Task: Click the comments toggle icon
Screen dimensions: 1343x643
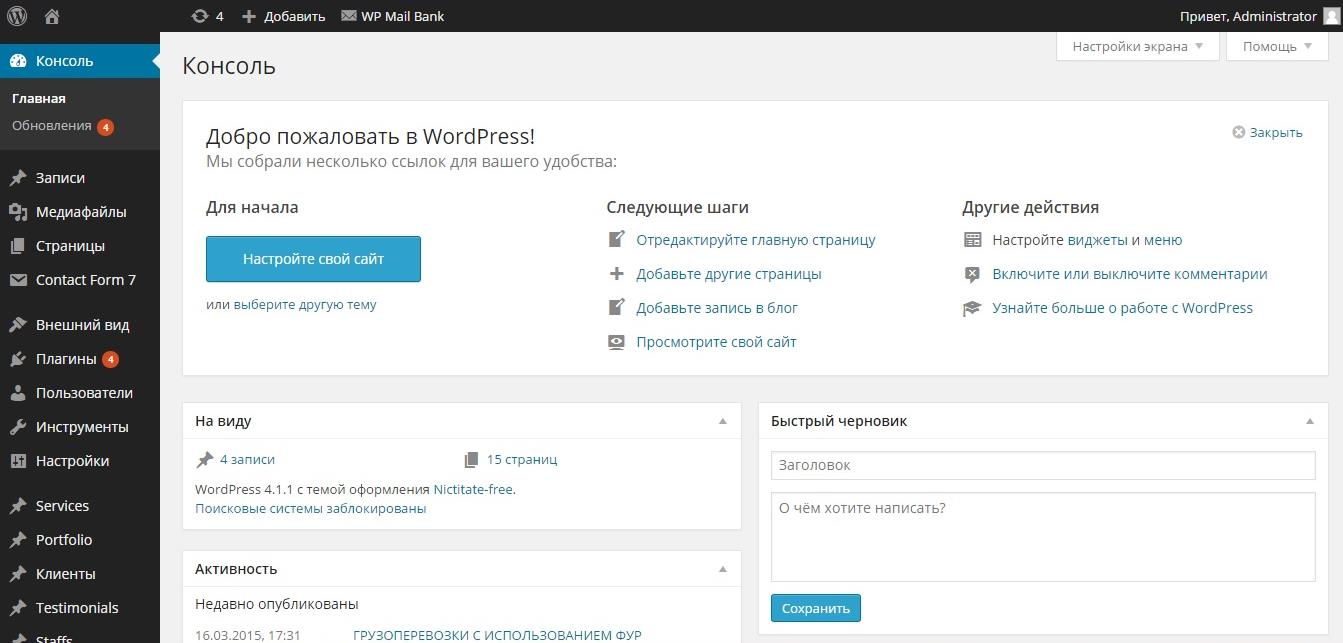Action: pyautogui.click(x=973, y=274)
